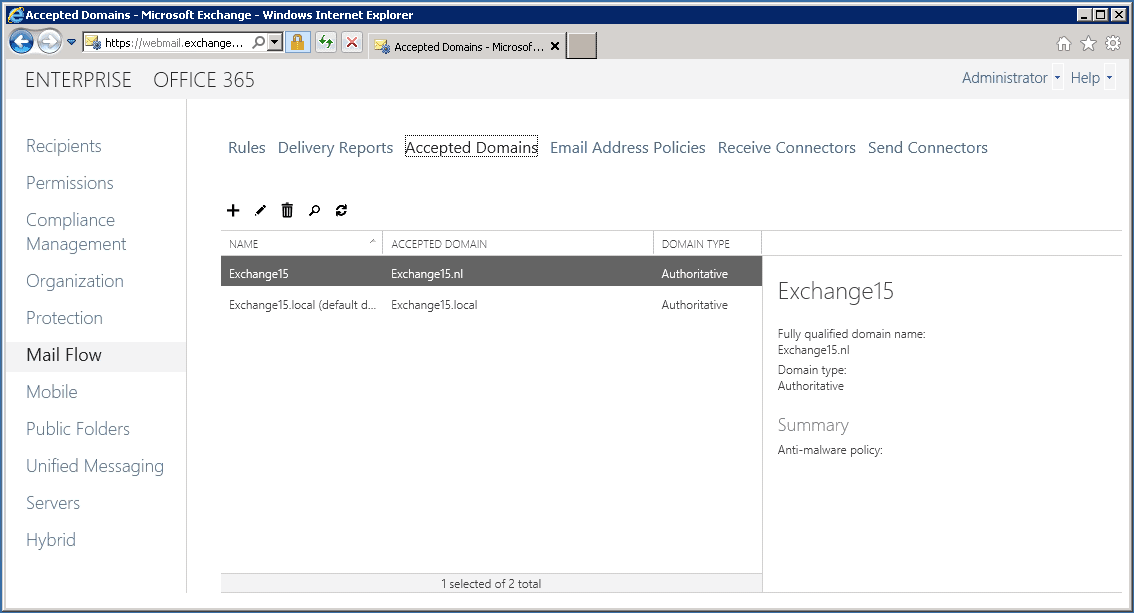
Task: Open Favorites star icon
Action: point(1088,44)
